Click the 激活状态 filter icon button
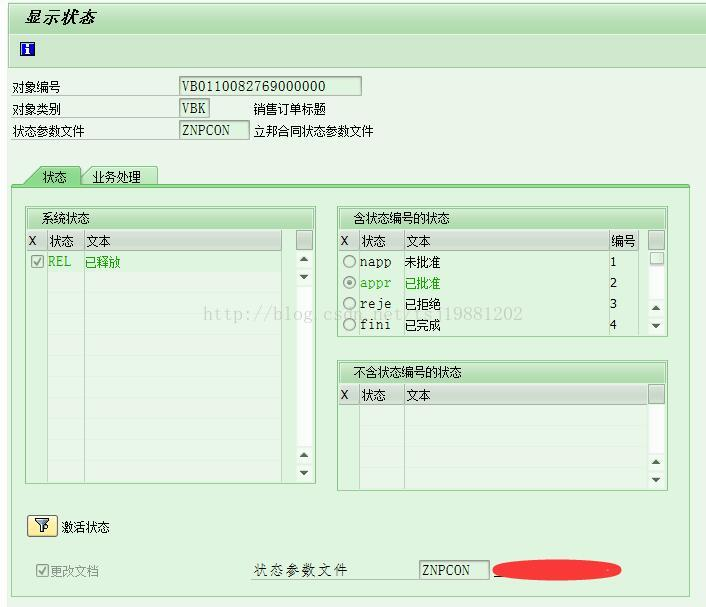The image size is (706, 607). coord(42,526)
